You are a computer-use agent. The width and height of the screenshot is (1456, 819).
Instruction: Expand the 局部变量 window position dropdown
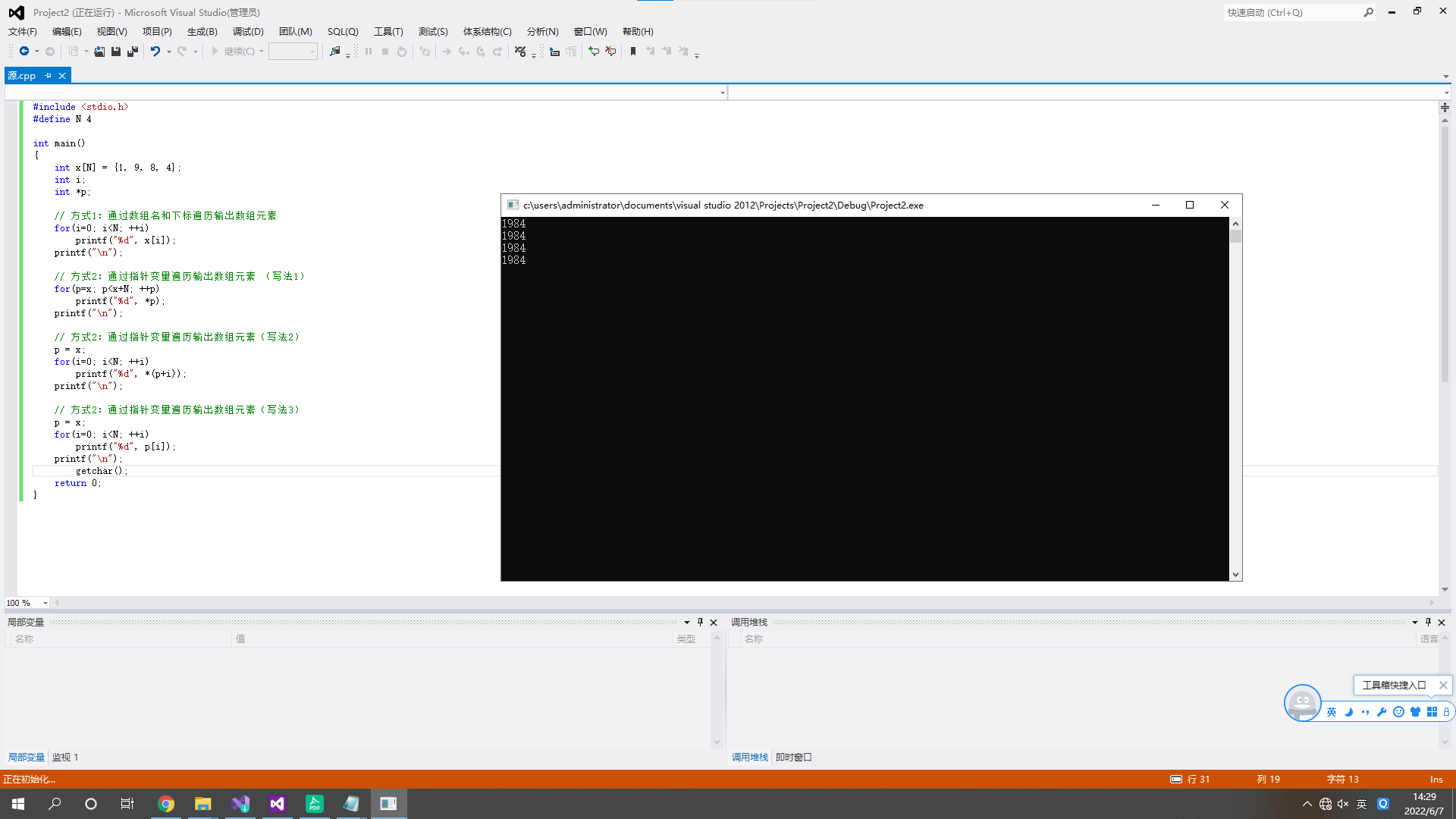pyautogui.click(x=687, y=622)
